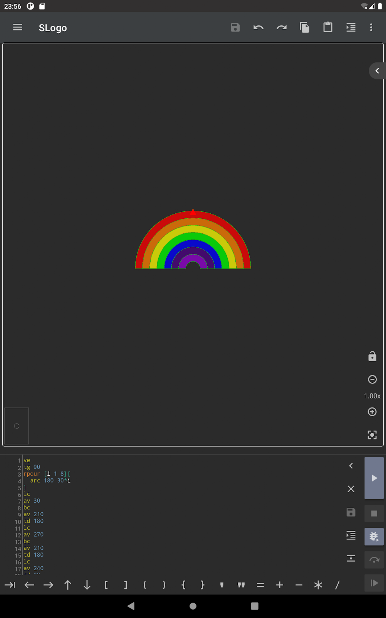
Task: Insert an equals sign
Action: point(260,585)
